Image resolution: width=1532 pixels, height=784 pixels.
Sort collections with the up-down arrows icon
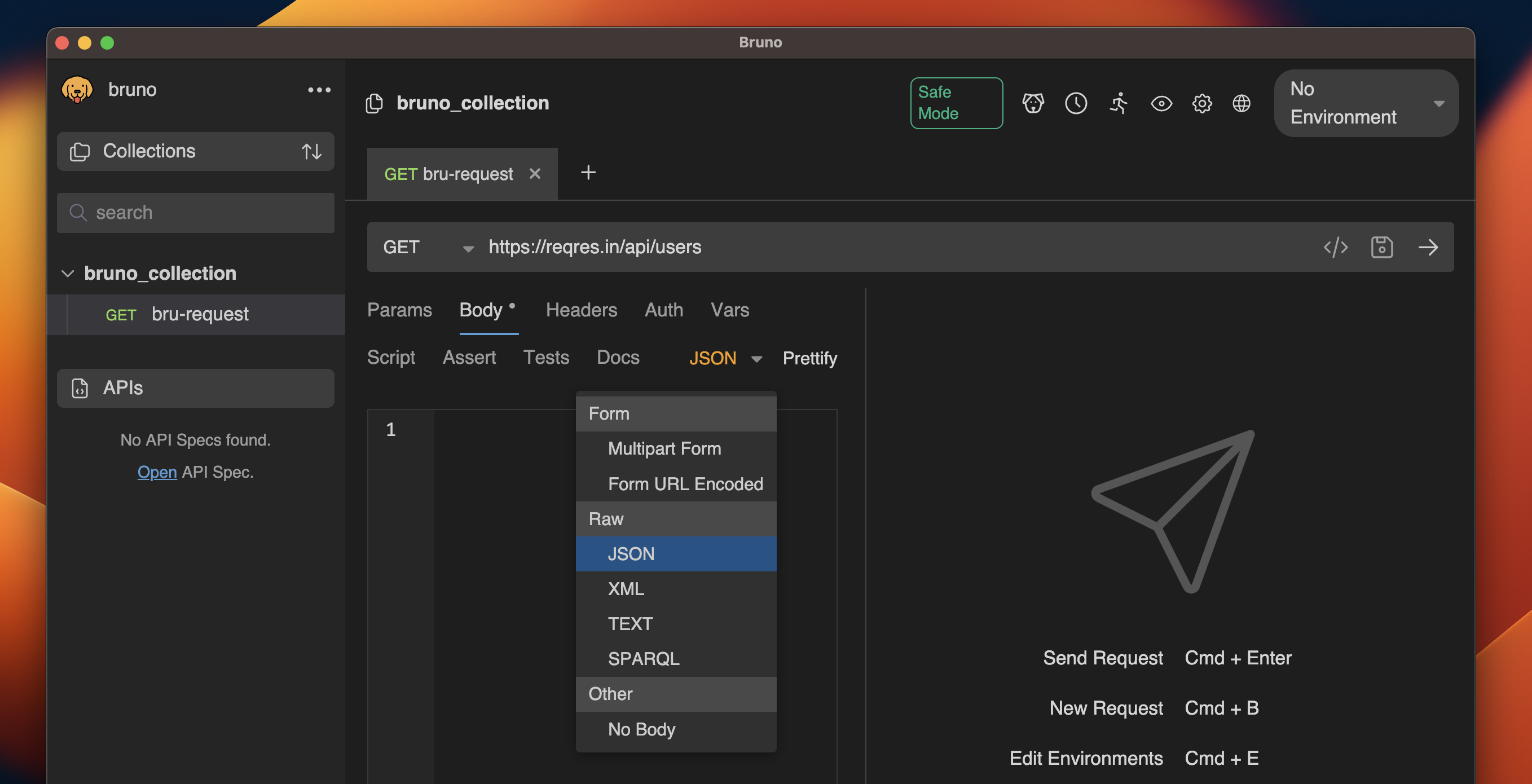pyautogui.click(x=311, y=151)
